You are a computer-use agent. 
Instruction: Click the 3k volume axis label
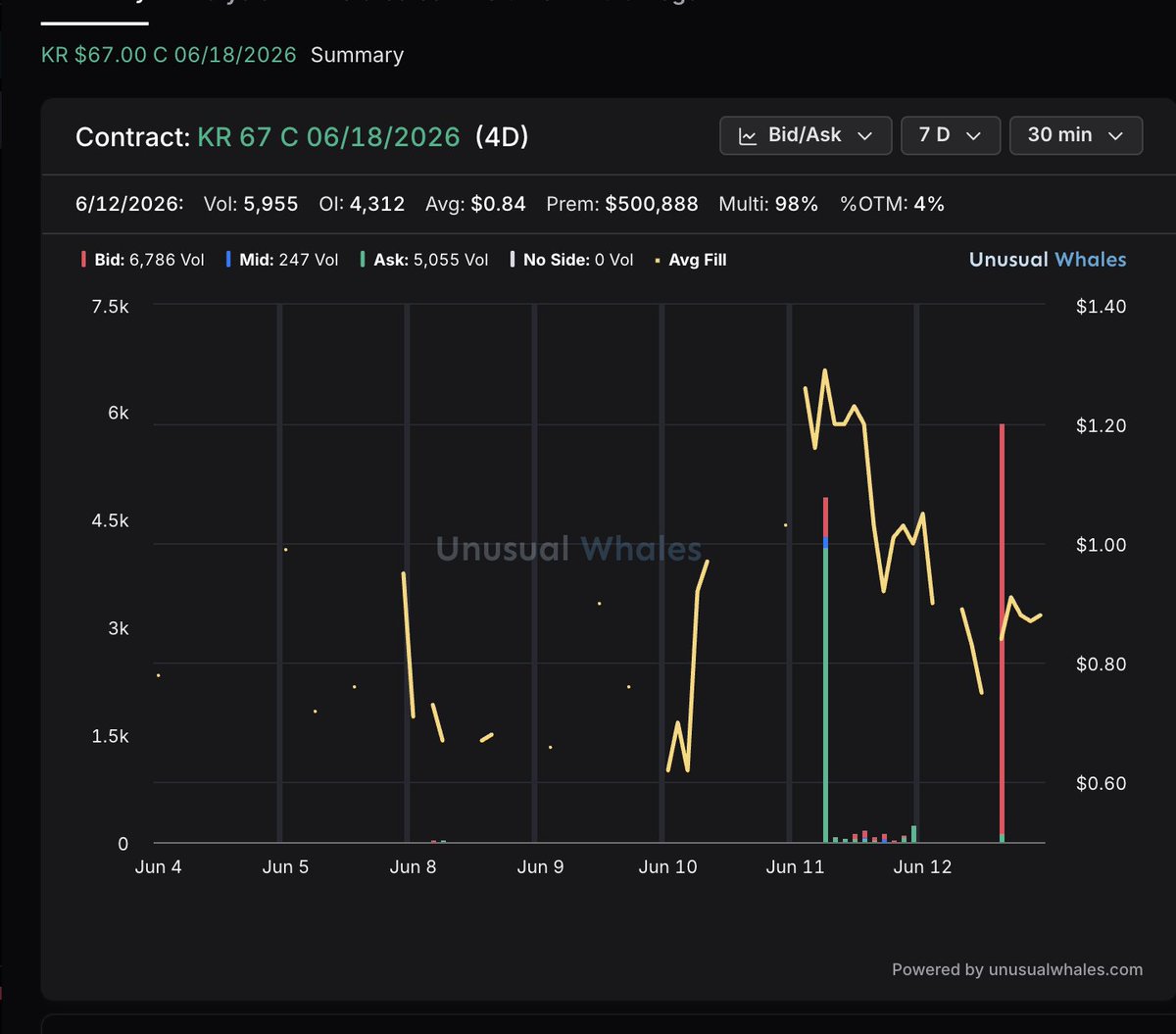click(x=118, y=628)
